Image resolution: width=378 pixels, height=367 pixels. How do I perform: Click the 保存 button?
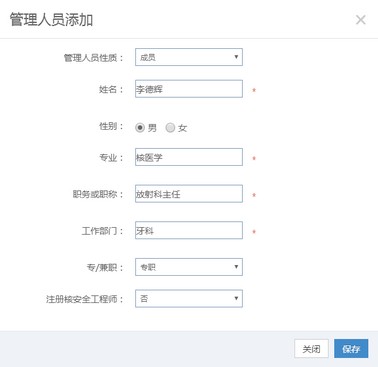tap(351, 349)
